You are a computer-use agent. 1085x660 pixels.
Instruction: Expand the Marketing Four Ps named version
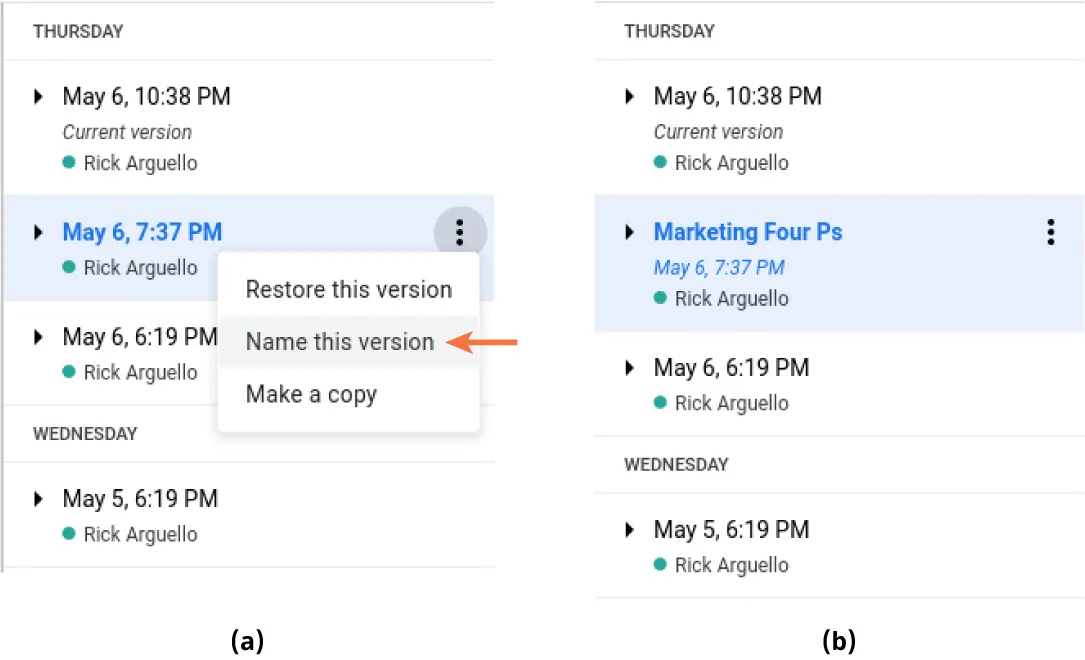click(629, 231)
